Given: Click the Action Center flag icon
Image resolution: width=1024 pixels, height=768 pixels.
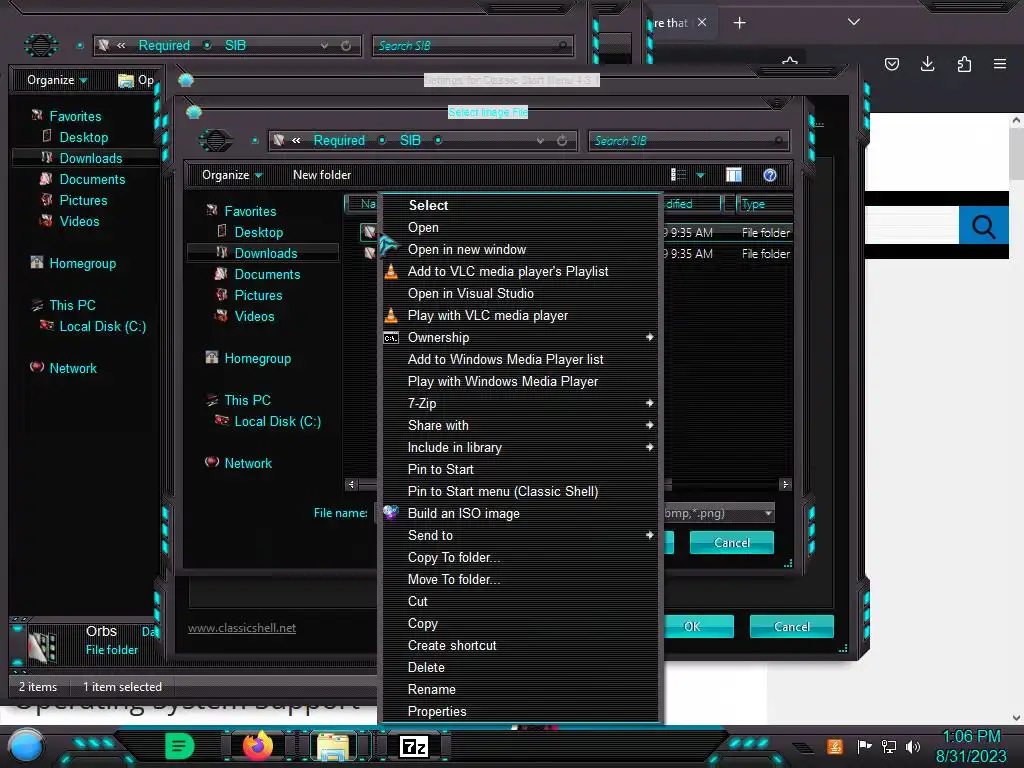Looking at the screenshot, I should tap(864, 746).
